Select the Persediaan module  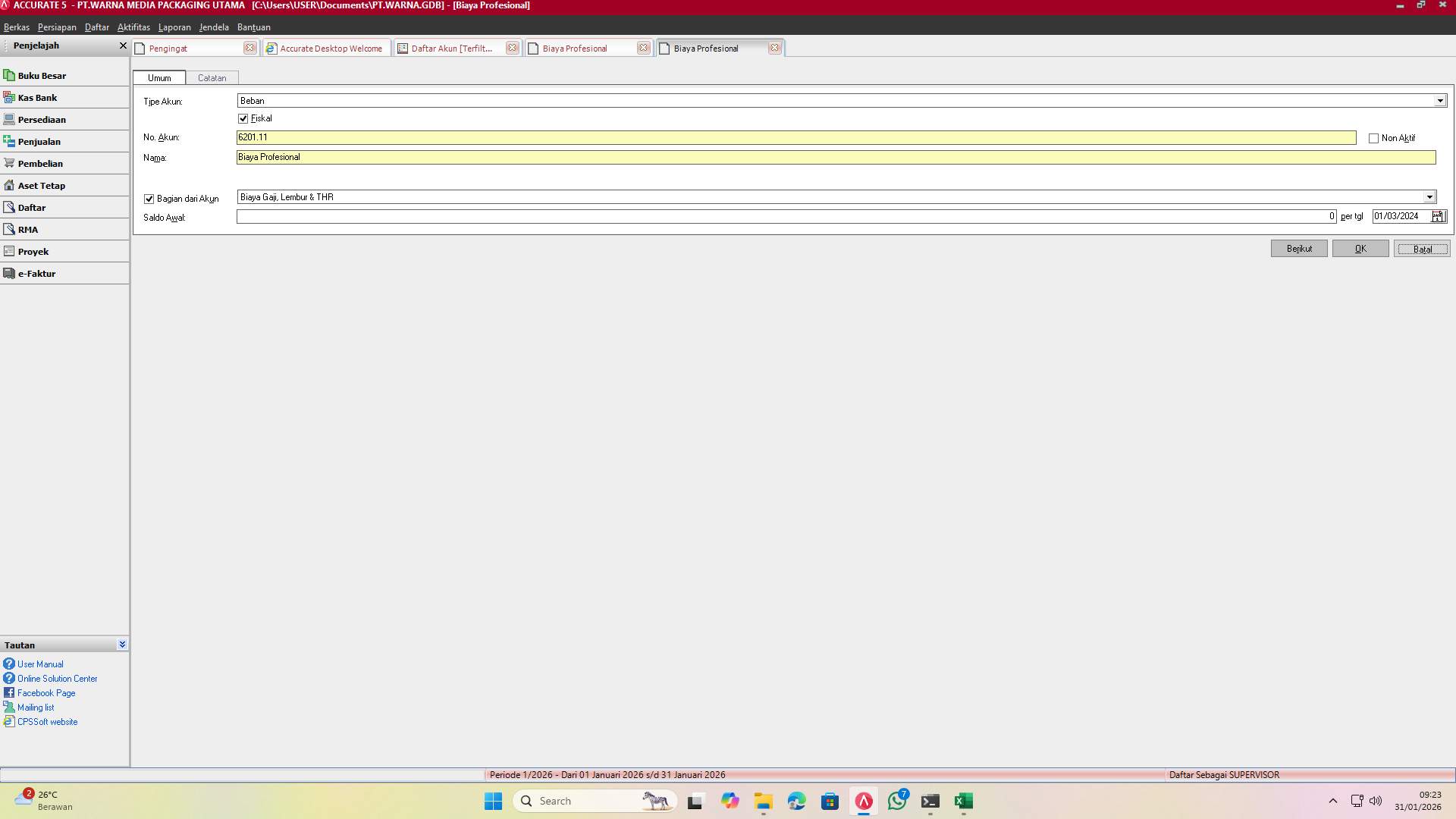42,119
